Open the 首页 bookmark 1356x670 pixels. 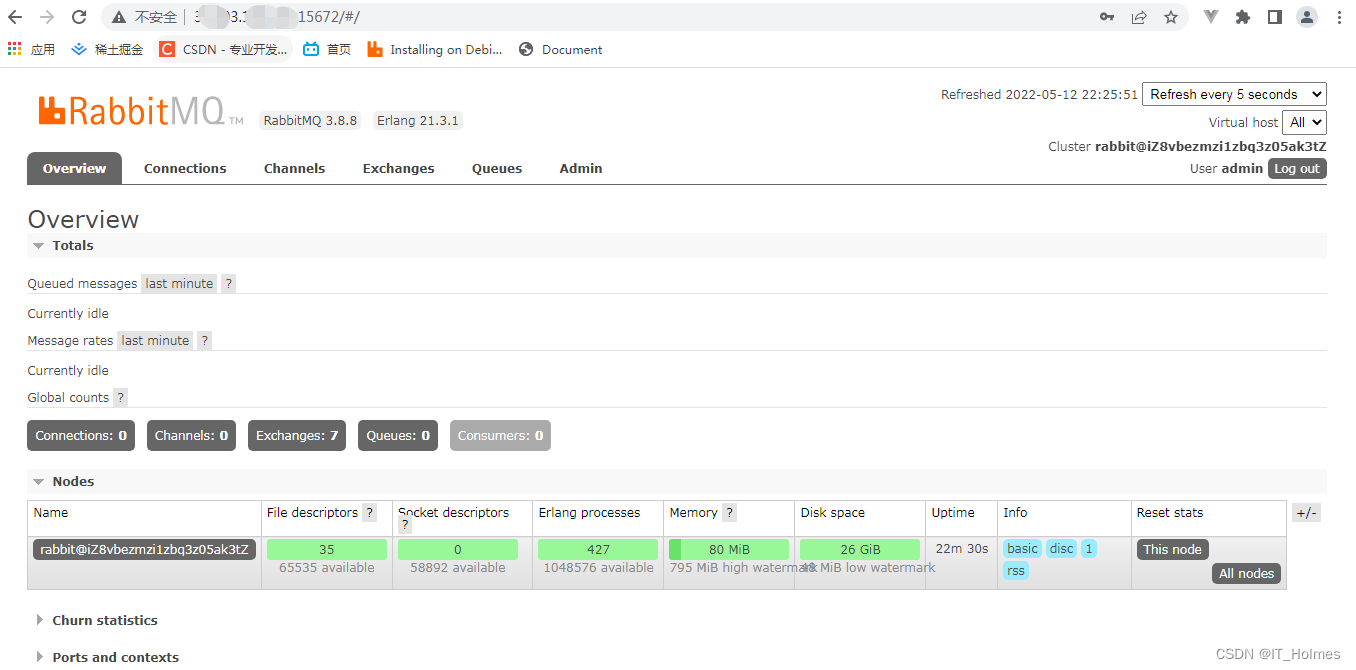click(327, 49)
